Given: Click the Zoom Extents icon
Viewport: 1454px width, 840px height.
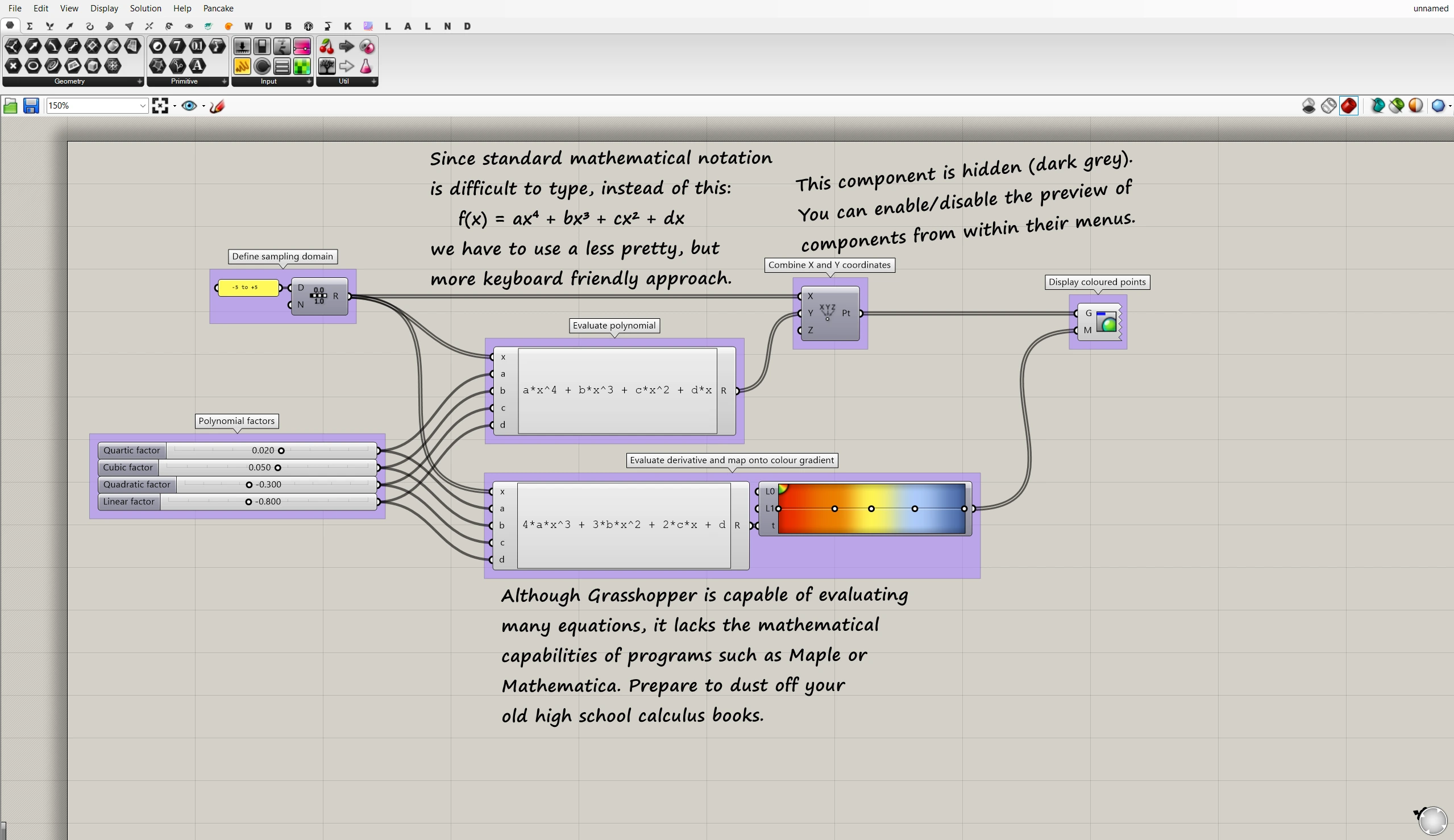Looking at the screenshot, I should point(160,106).
